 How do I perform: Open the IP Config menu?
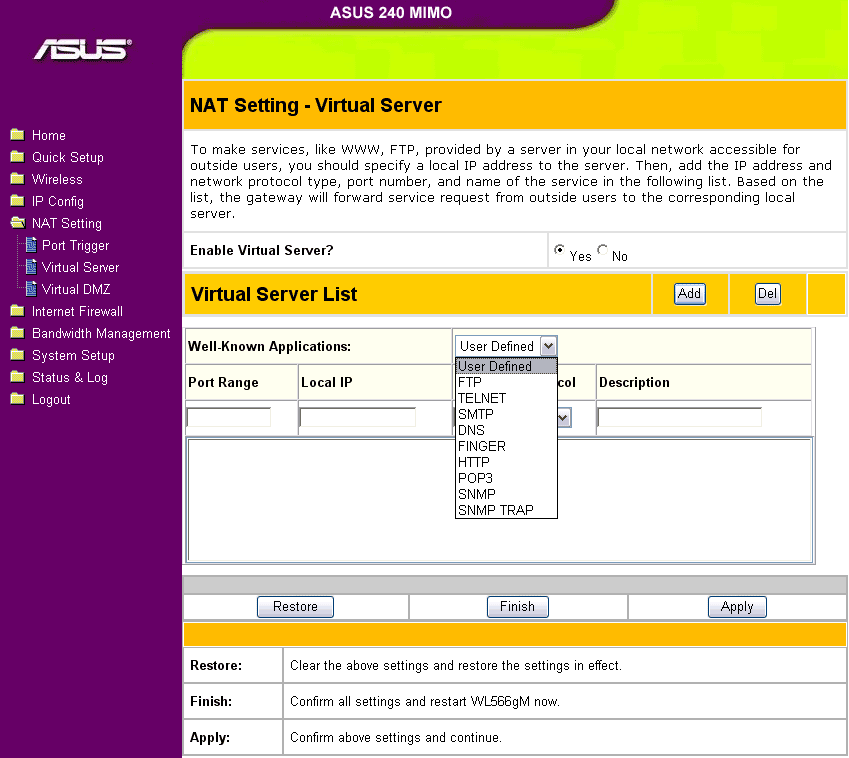58,201
